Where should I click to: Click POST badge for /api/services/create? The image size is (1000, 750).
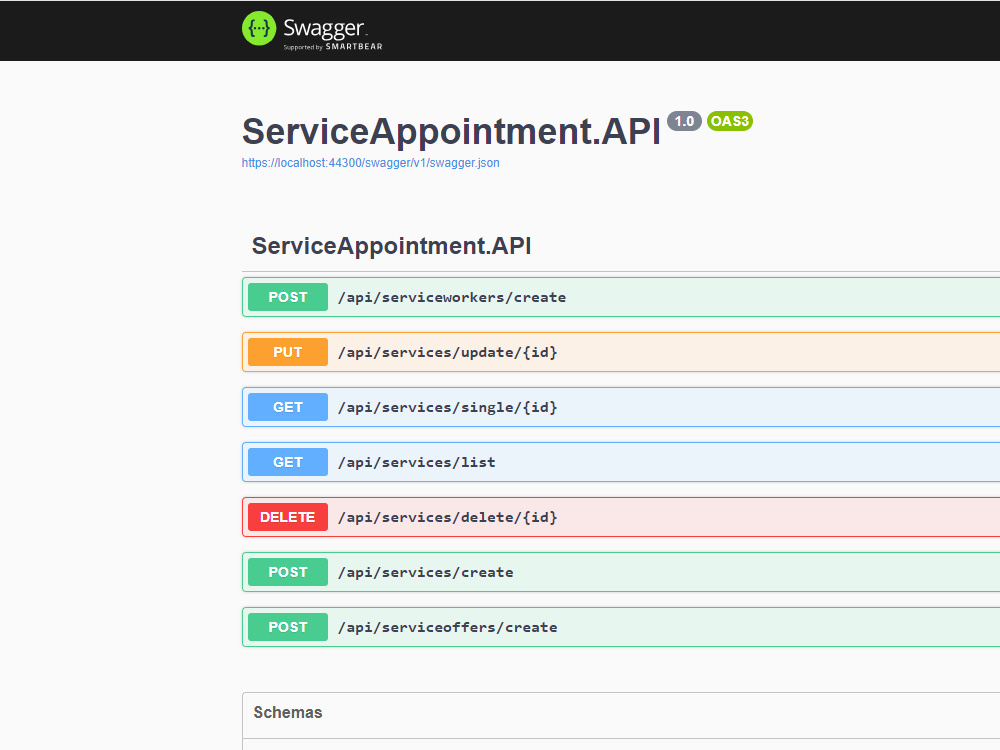click(x=288, y=572)
